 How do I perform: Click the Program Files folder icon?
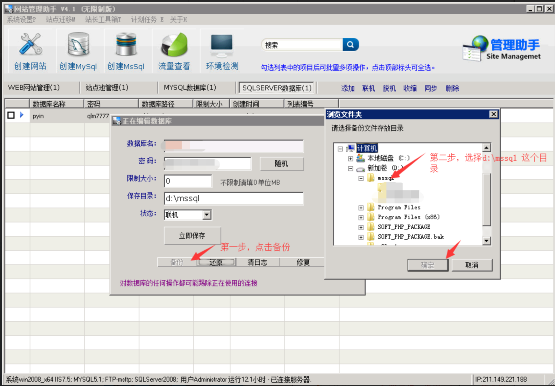click(371, 207)
